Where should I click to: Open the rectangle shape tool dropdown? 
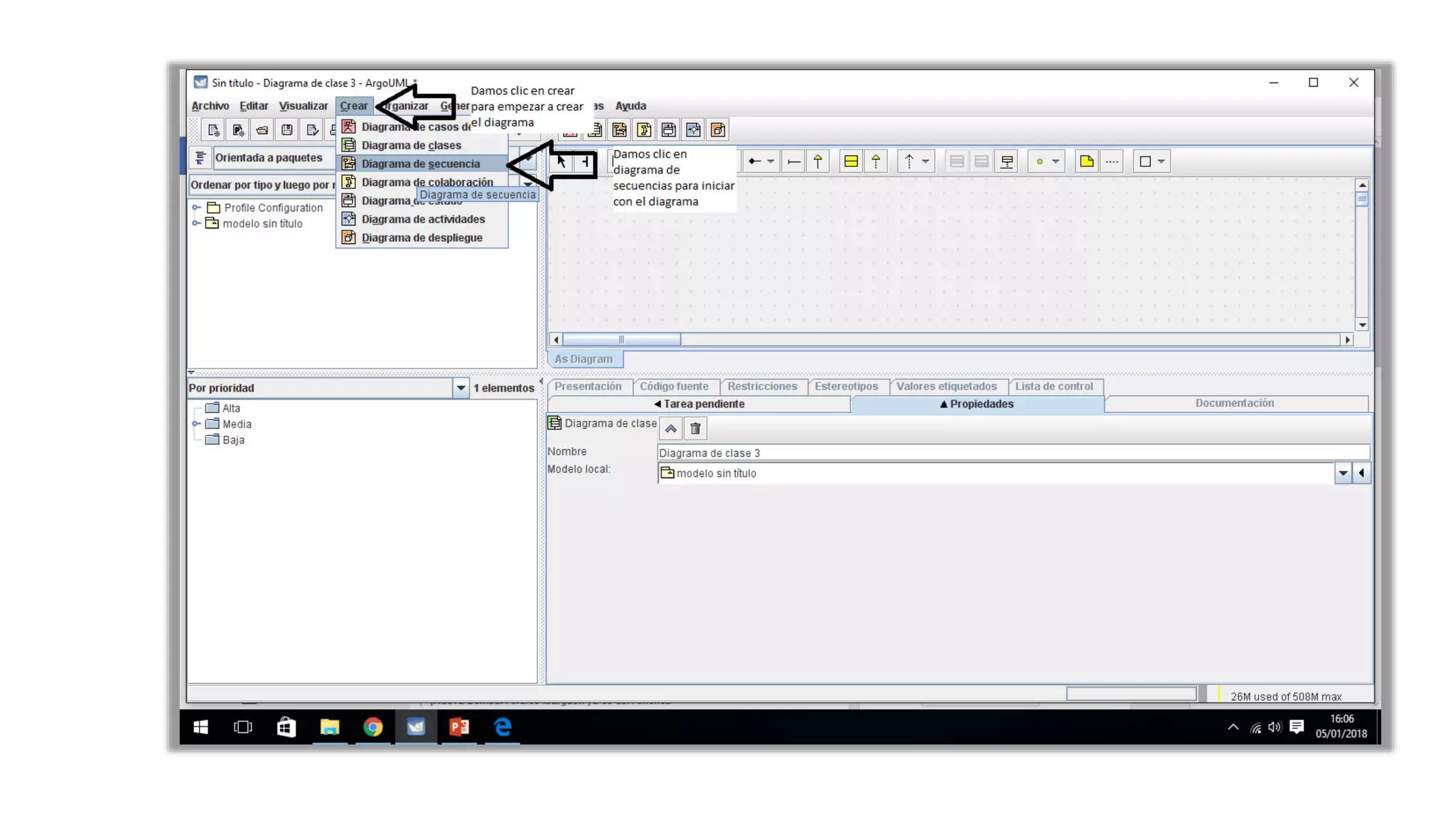point(1161,161)
